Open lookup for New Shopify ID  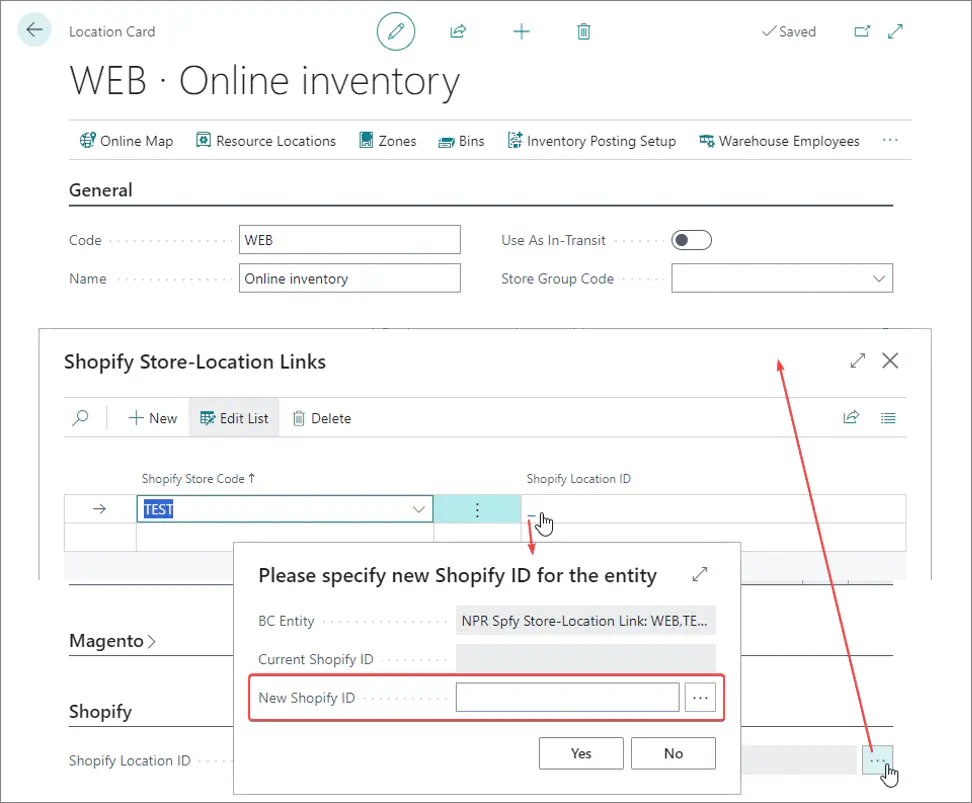point(700,698)
